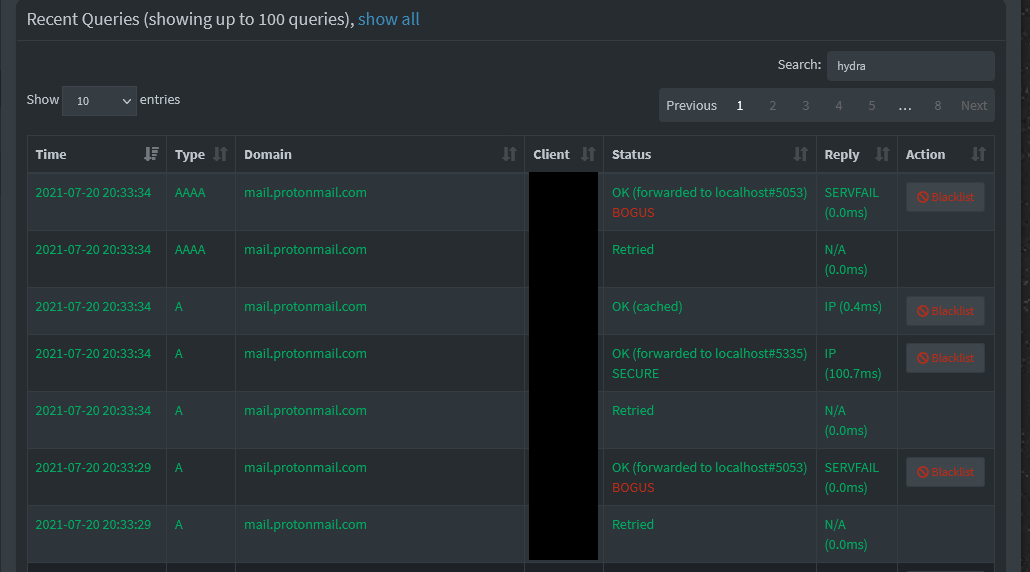The image size is (1030, 572).
Task: Sort by the Status column sort icon
Action: pos(800,154)
